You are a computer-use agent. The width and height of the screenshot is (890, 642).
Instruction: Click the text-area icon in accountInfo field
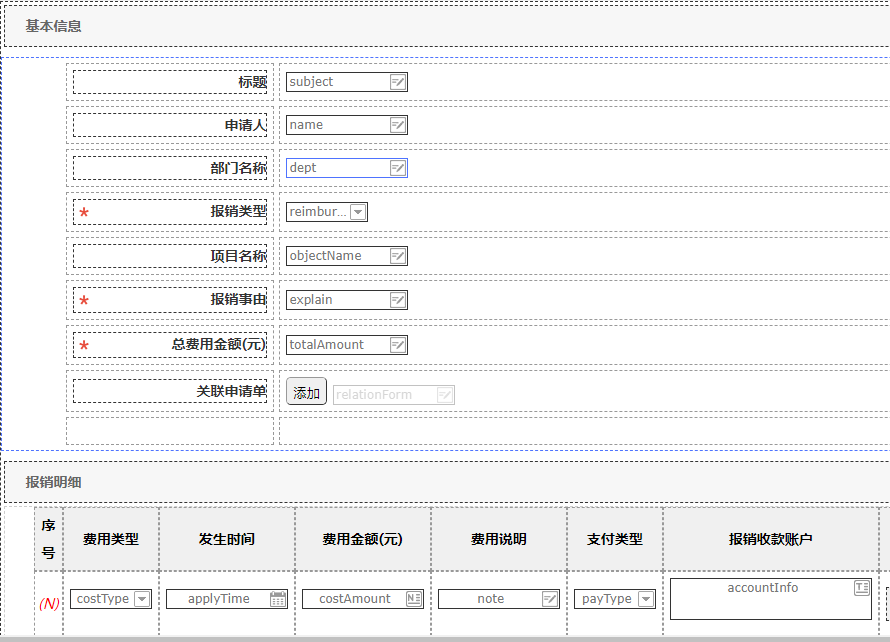(862, 588)
